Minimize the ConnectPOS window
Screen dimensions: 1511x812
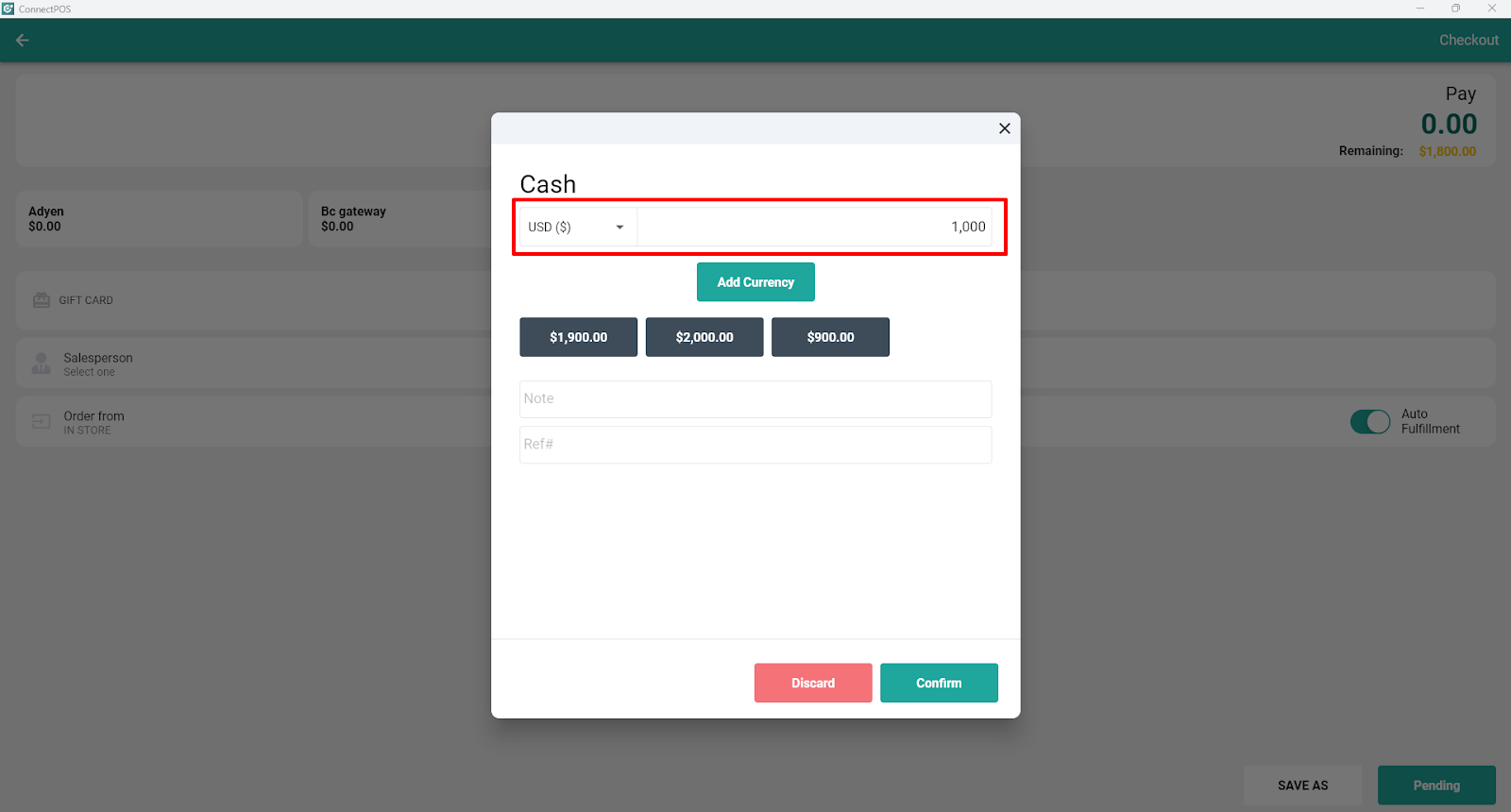(1419, 8)
